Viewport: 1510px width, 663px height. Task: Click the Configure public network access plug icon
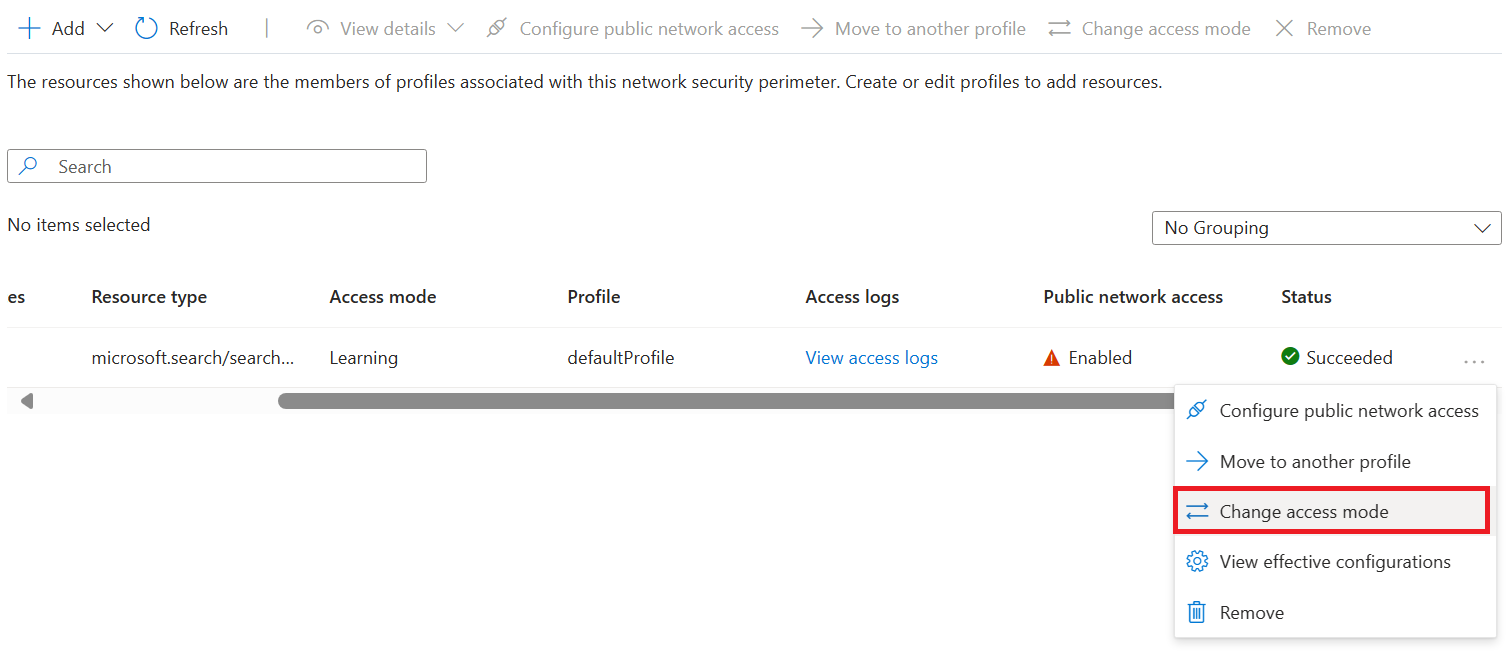click(x=497, y=28)
